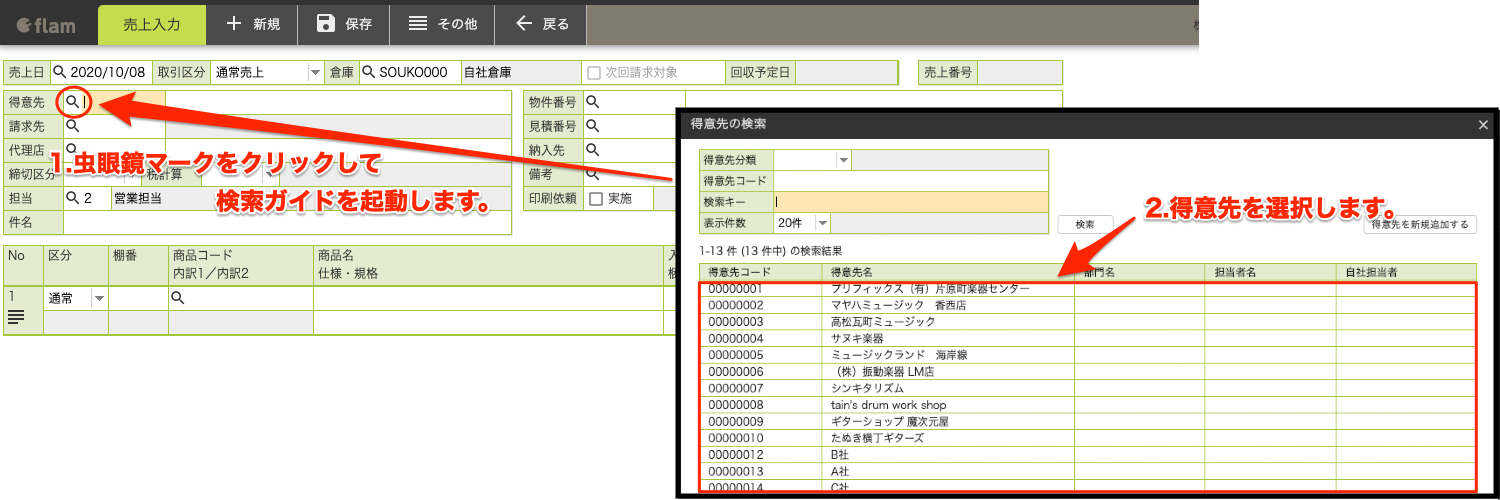The image size is (1500, 500).
Task: Click the flam logo
Action: (46, 25)
